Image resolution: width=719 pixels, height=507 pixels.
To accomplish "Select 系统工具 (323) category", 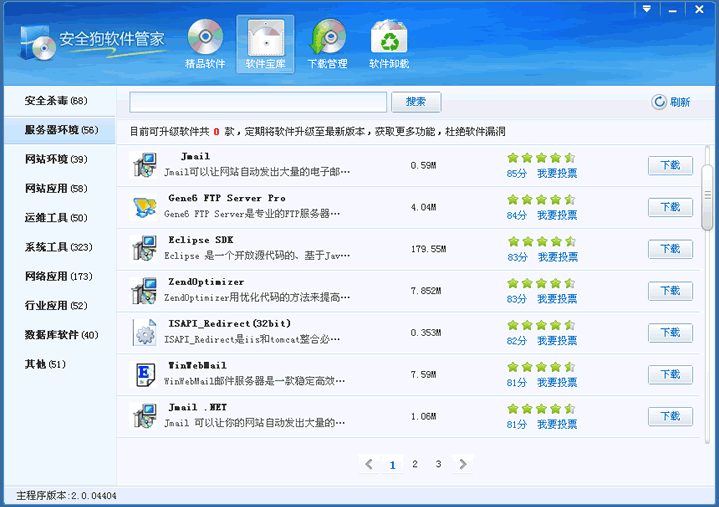I will click(59, 247).
